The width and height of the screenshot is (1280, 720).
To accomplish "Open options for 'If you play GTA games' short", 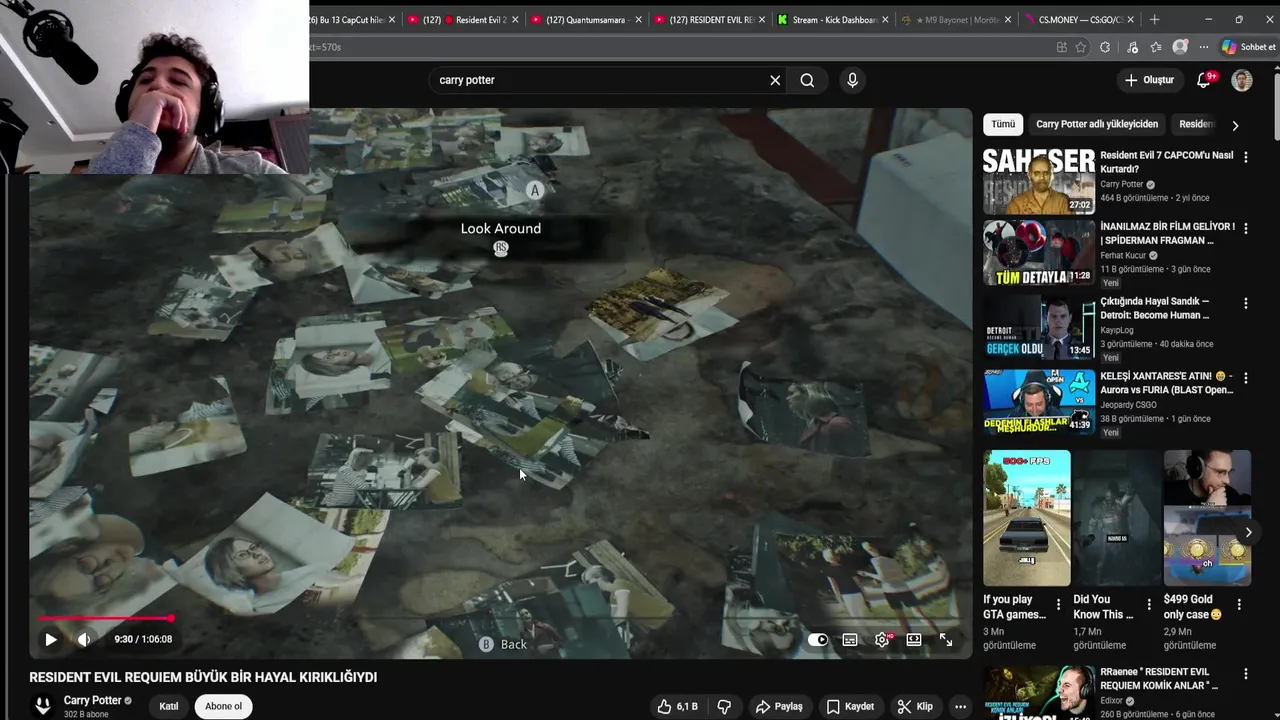I will tap(1058, 605).
